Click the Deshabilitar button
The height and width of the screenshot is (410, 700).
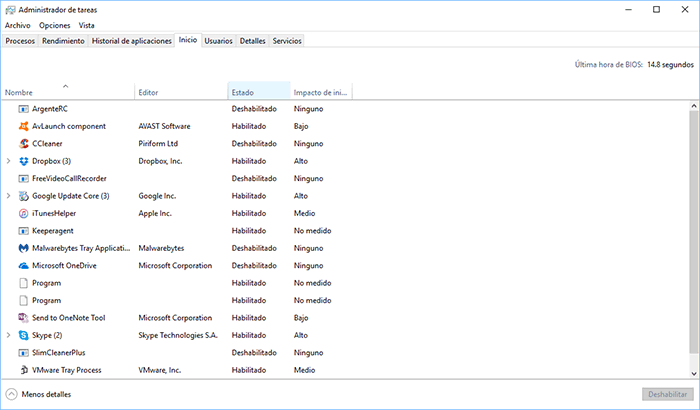point(668,394)
